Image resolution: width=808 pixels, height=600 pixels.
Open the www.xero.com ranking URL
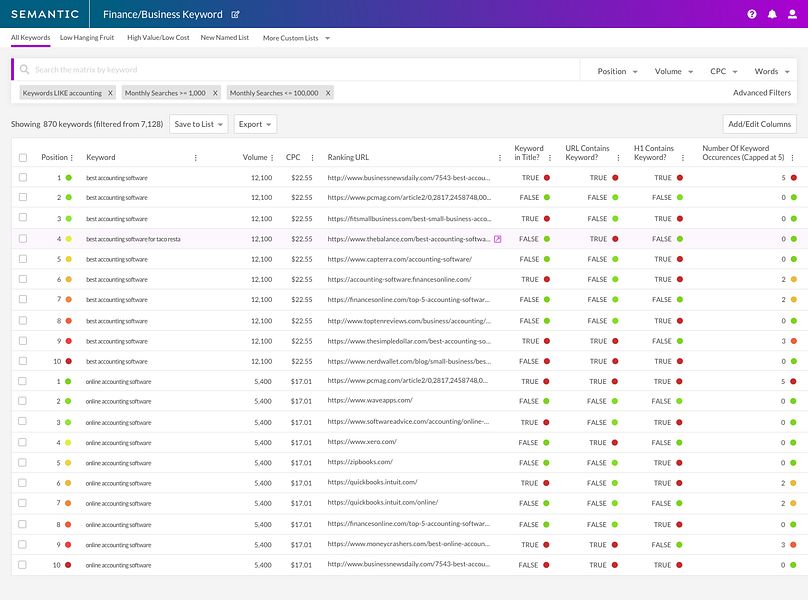(x=362, y=442)
